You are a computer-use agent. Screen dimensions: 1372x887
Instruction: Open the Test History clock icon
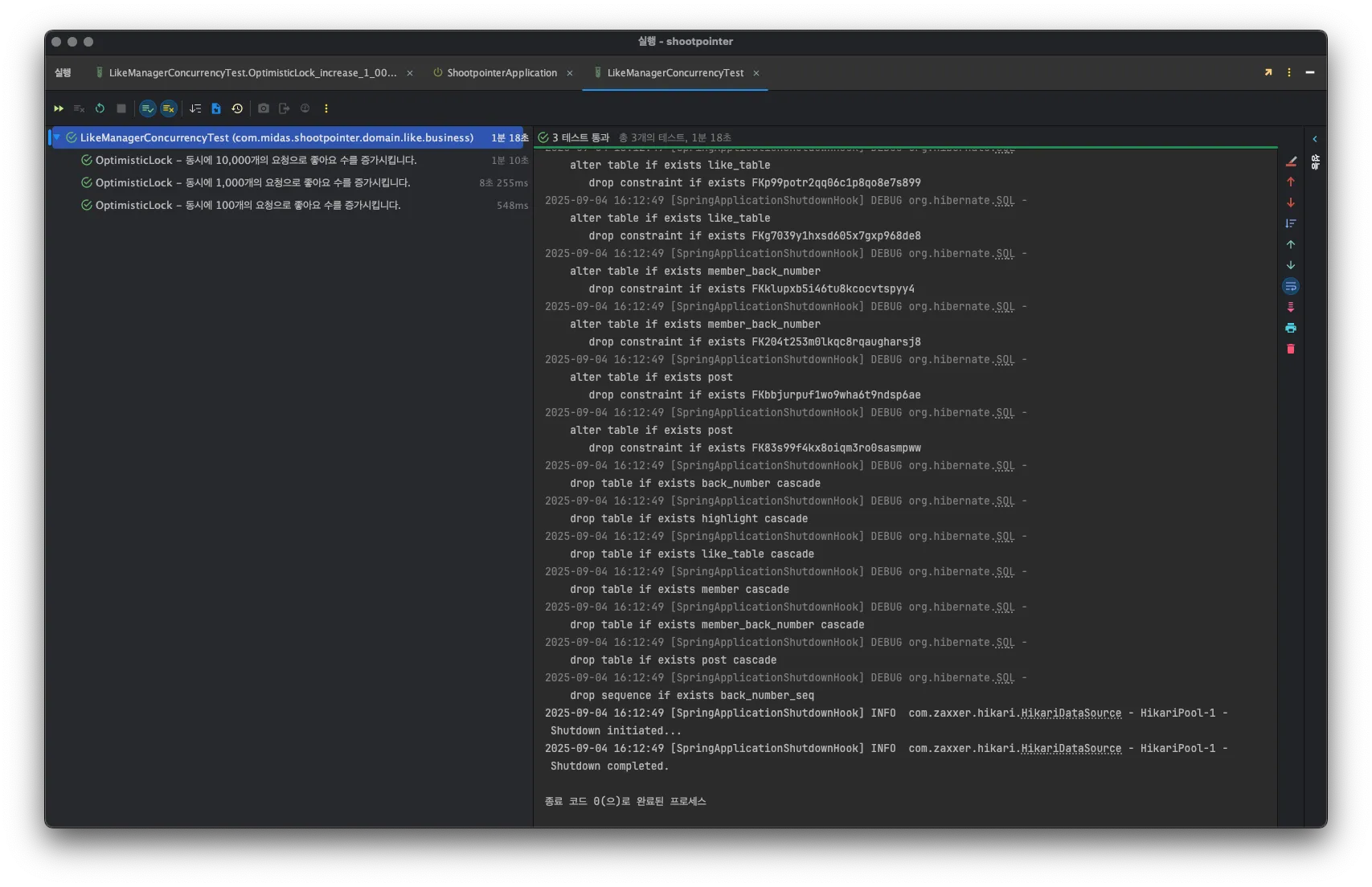click(237, 108)
